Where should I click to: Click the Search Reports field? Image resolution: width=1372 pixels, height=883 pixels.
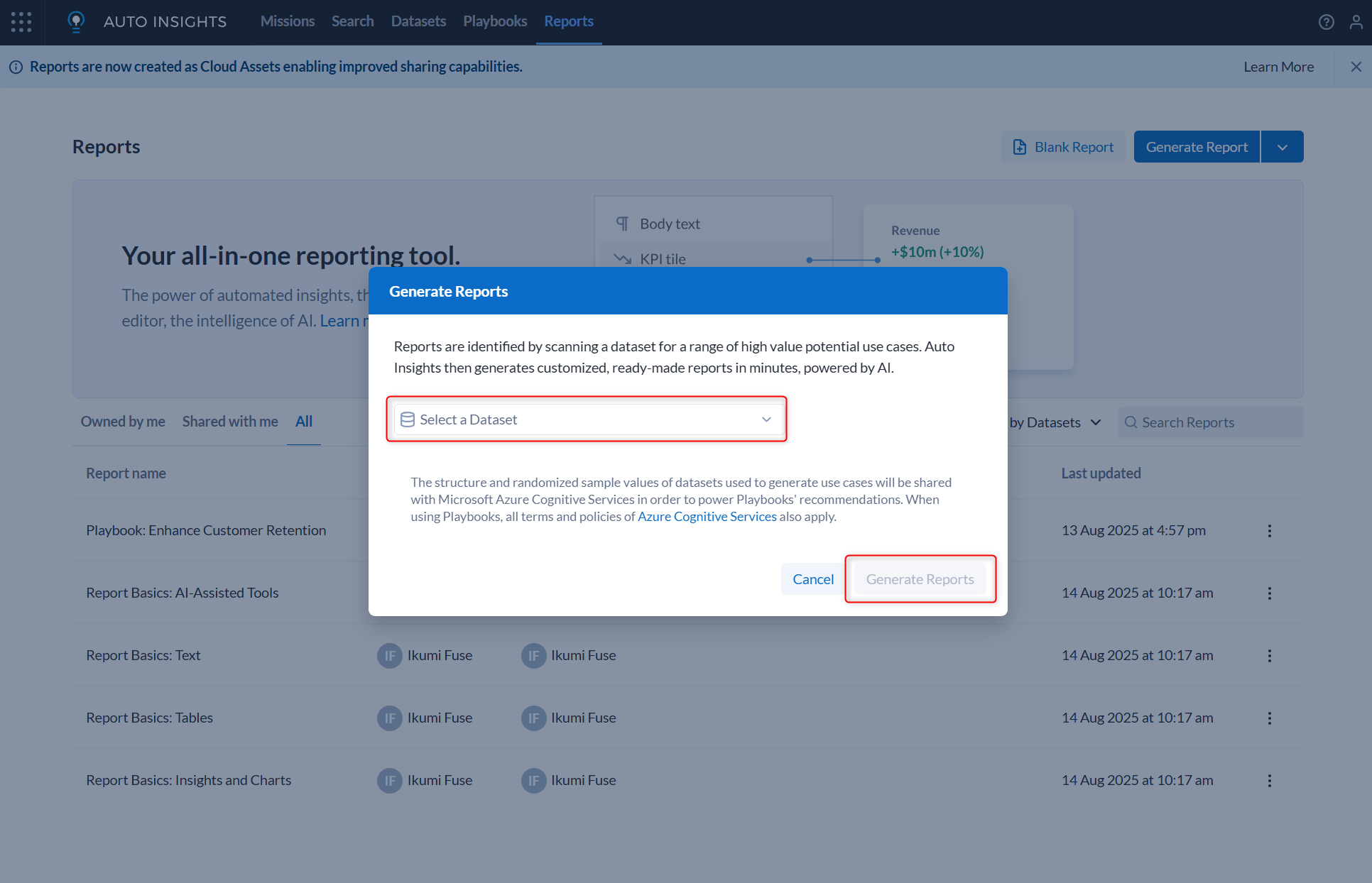click(x=1211, y=422)
